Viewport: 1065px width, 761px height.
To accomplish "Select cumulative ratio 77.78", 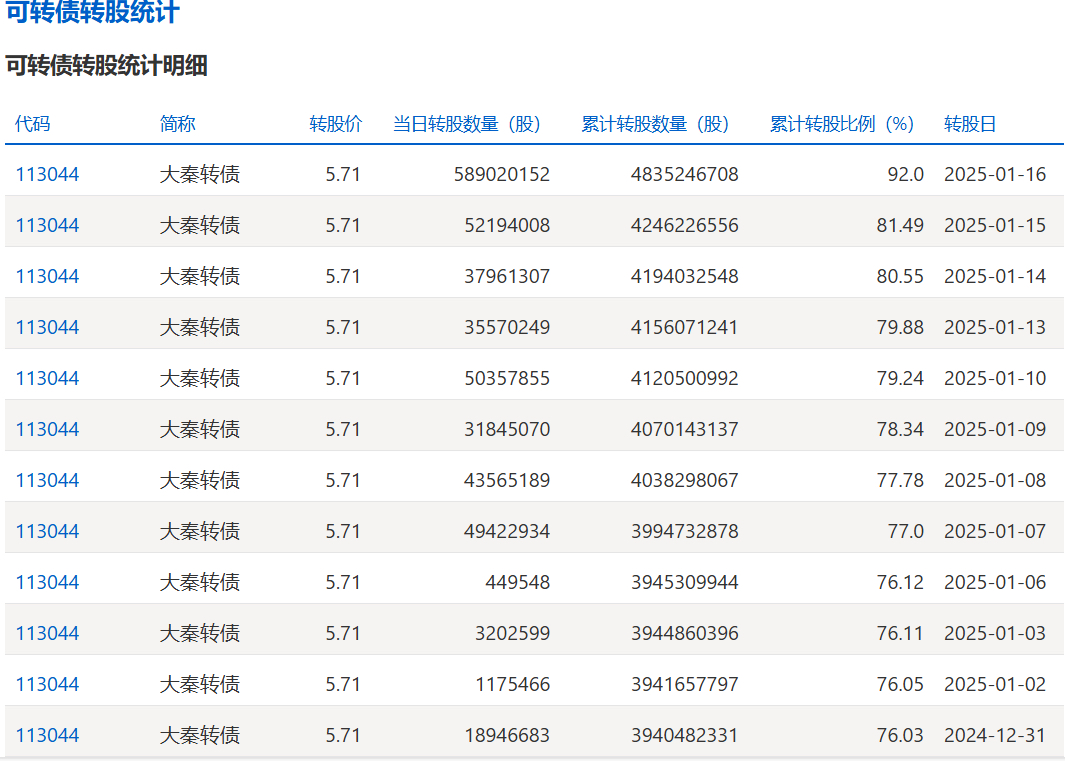I will (900, 480).
